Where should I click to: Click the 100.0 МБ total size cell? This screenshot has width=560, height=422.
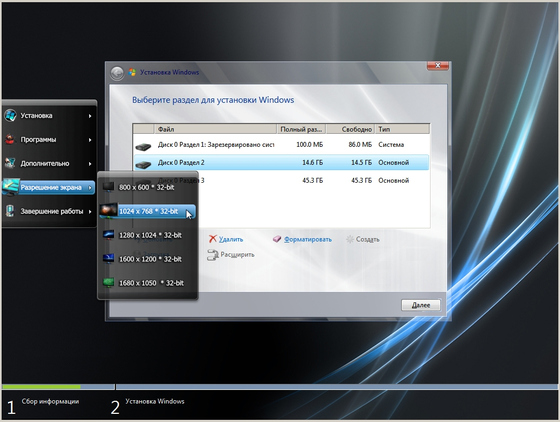tap(310, 145)
